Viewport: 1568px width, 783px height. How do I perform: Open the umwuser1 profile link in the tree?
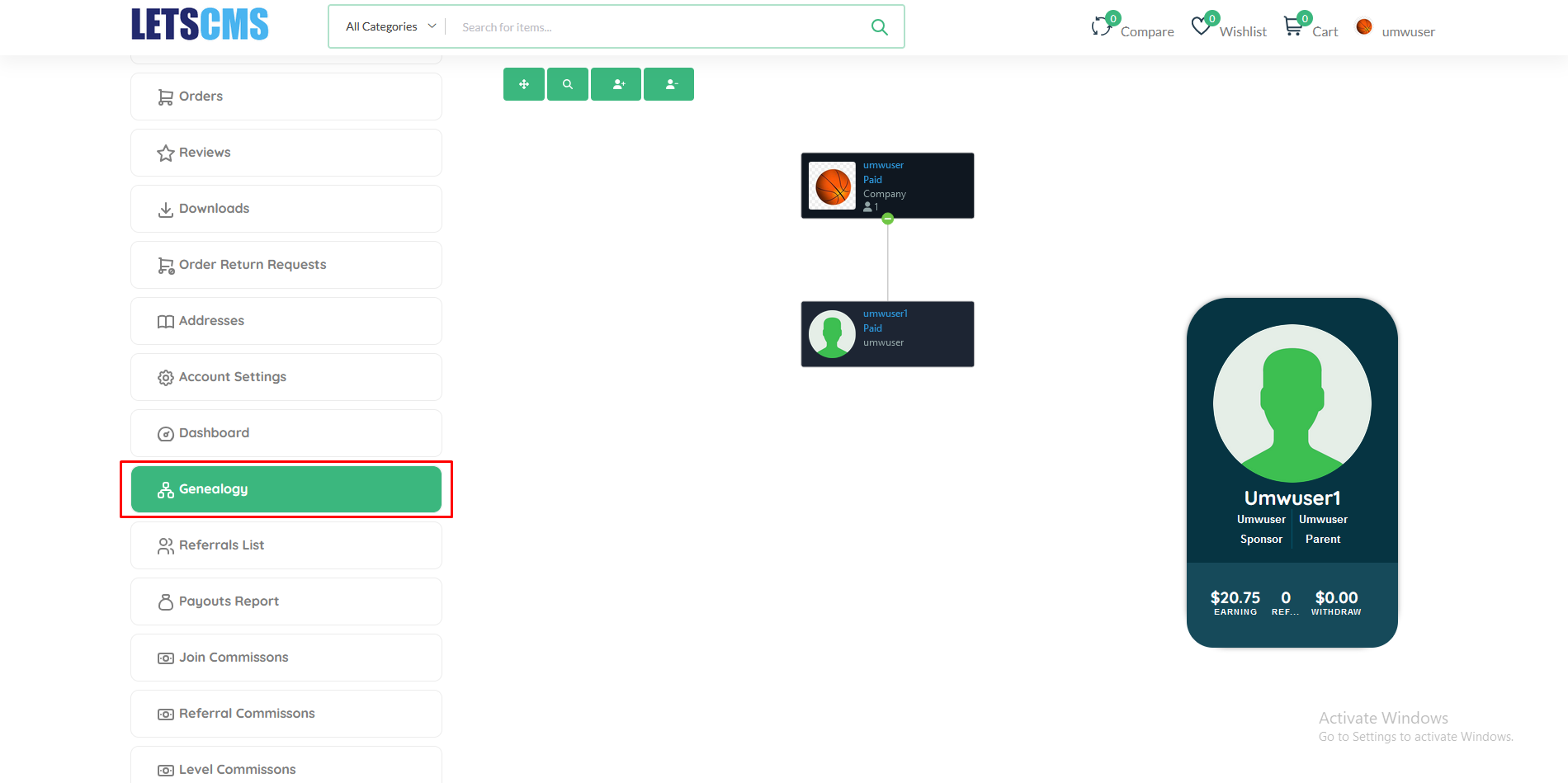[885, 313]
